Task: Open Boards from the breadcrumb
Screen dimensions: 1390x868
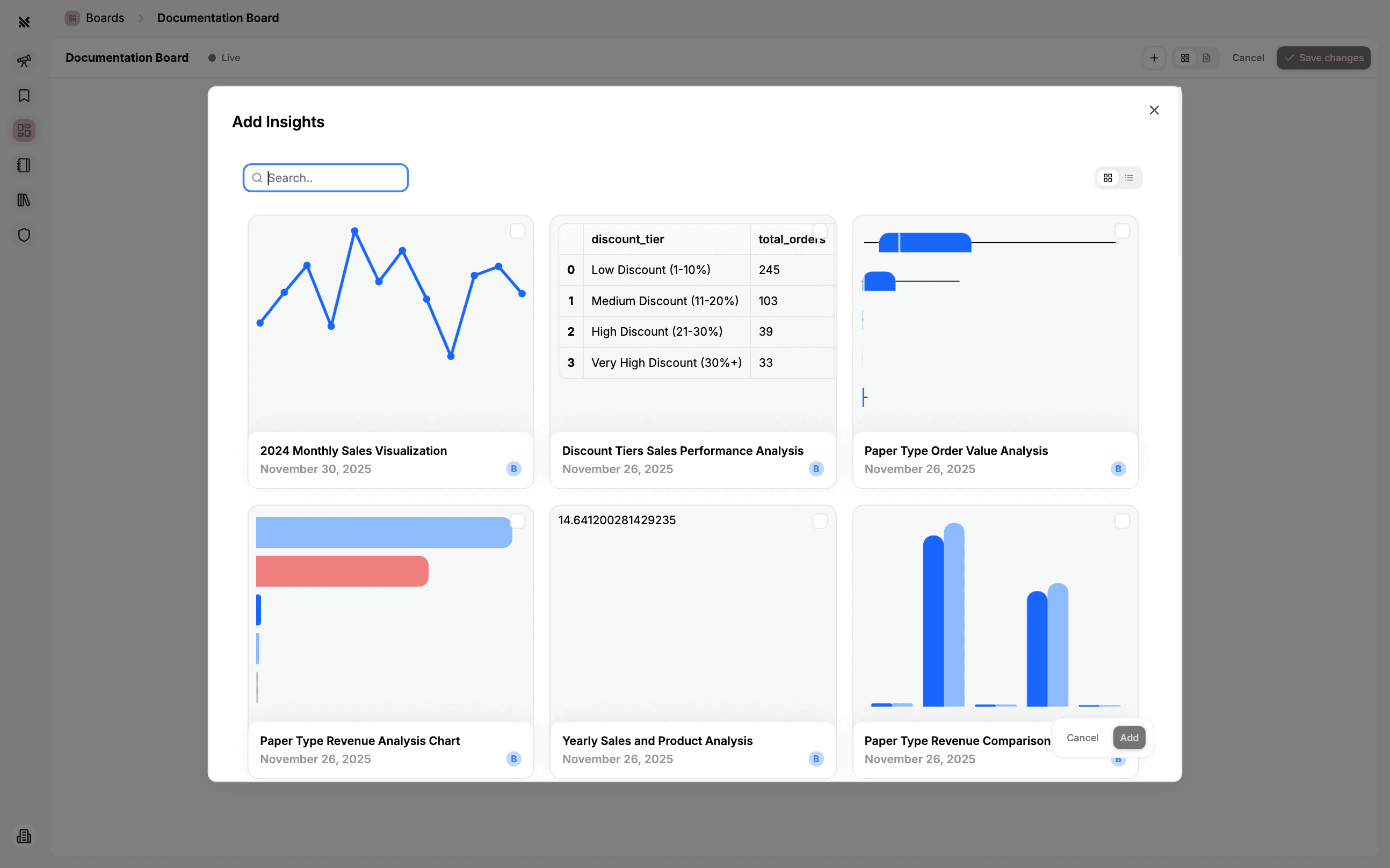Action: (104, 18)
